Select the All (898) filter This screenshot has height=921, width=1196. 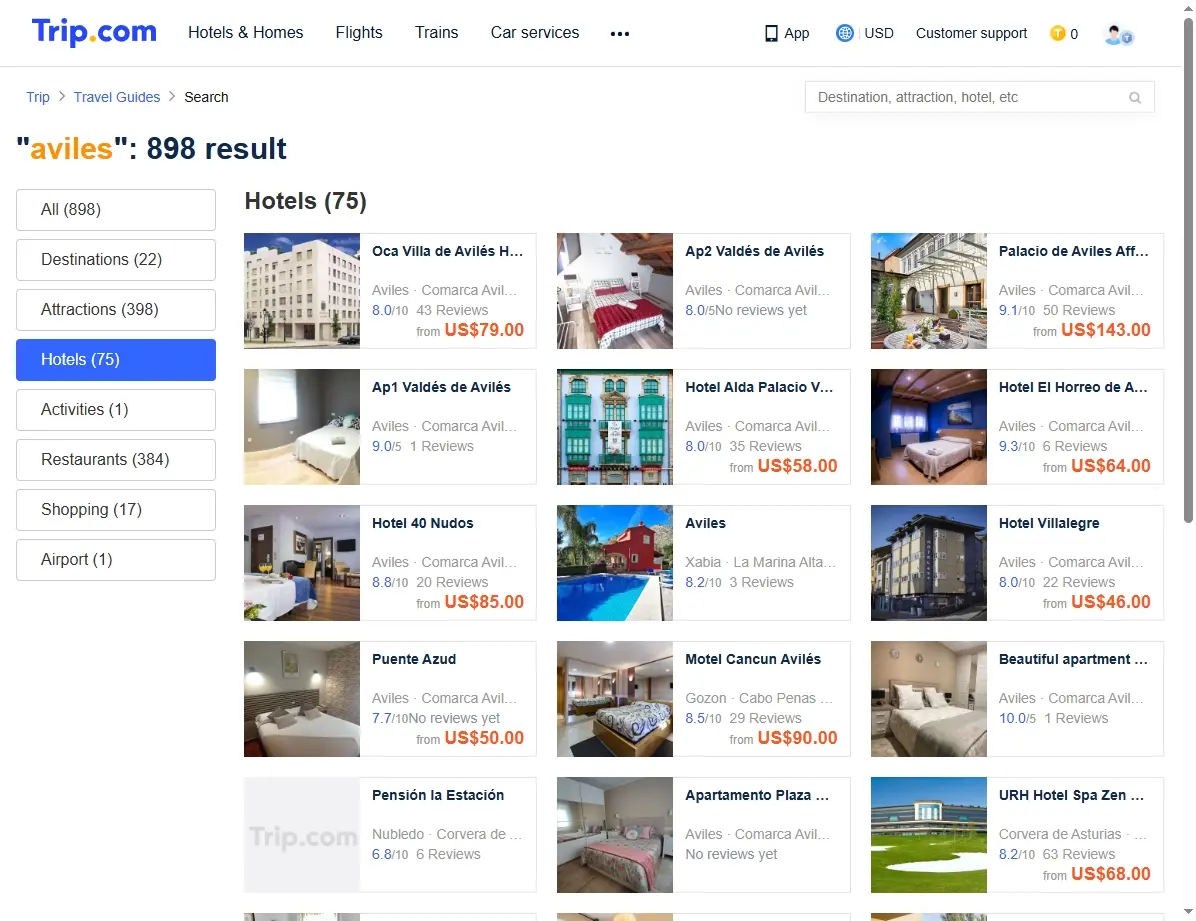[x=116, y=210]
